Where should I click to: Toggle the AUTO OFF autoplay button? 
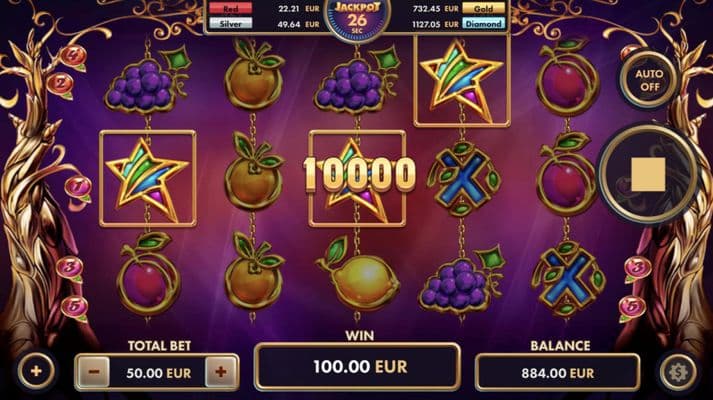[649, 80]
